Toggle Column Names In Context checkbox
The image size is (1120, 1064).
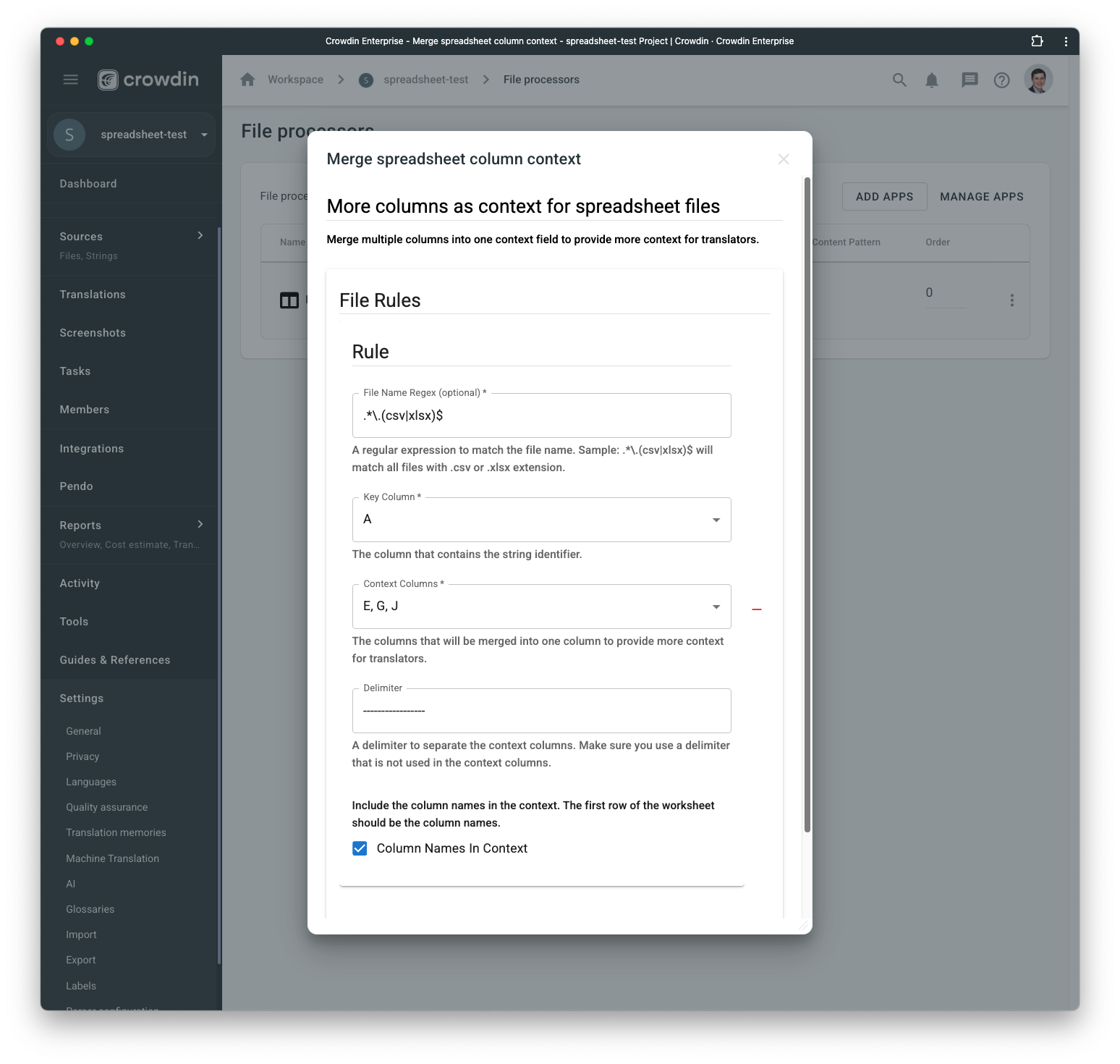pos(360,848)
